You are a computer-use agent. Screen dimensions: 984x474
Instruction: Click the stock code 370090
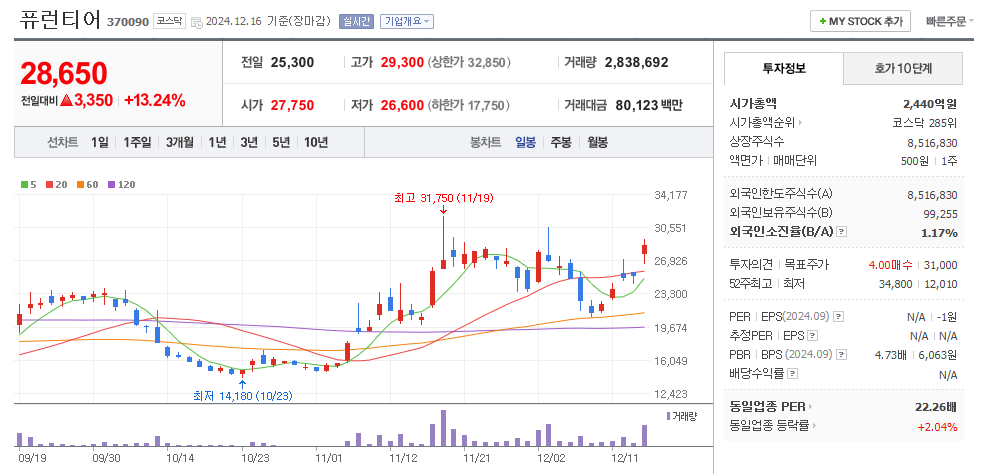point(128,22)
